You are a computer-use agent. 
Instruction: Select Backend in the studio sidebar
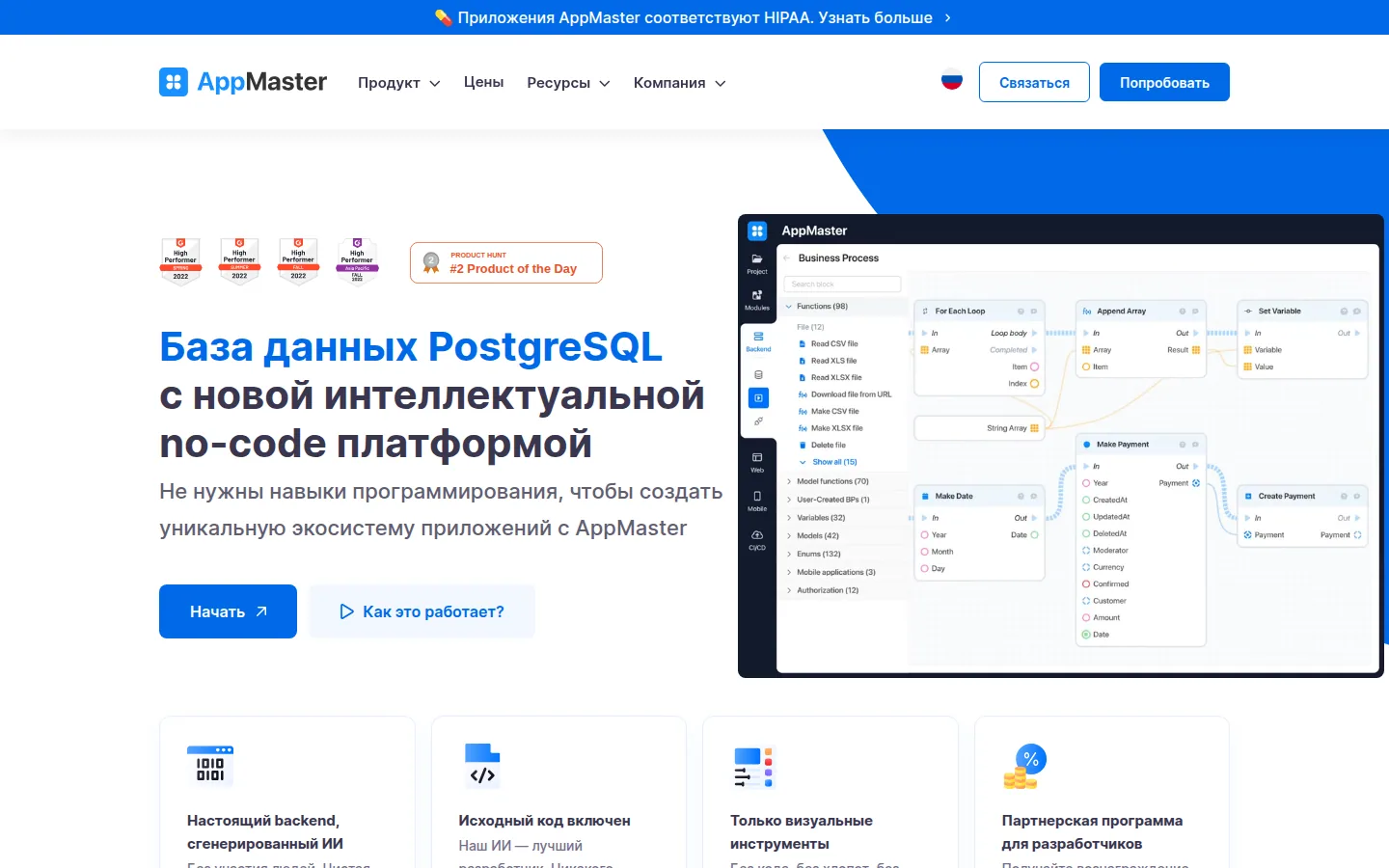[x=758, y=341]
